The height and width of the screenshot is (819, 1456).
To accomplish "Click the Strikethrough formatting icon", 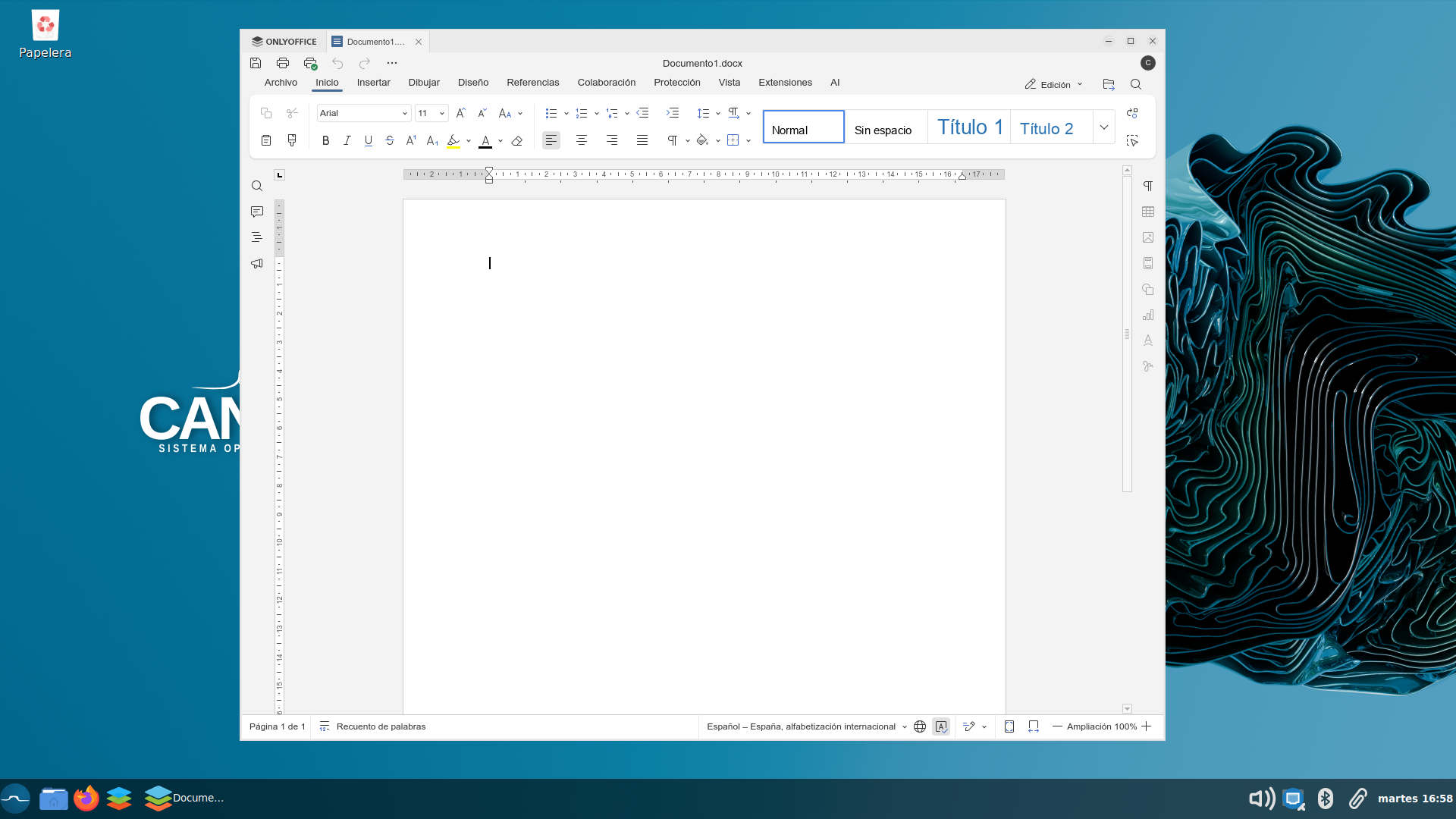I will [x=390, y=140].
